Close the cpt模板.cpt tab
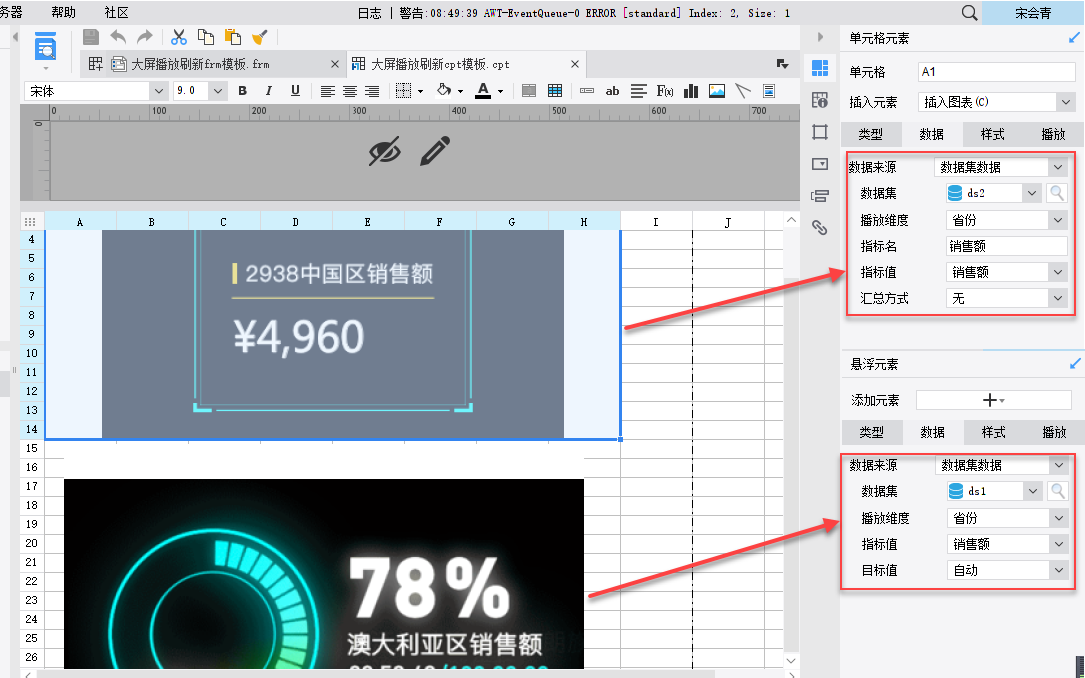Image resolution: width=1085 pixels, height=678 pixels. 574,64
